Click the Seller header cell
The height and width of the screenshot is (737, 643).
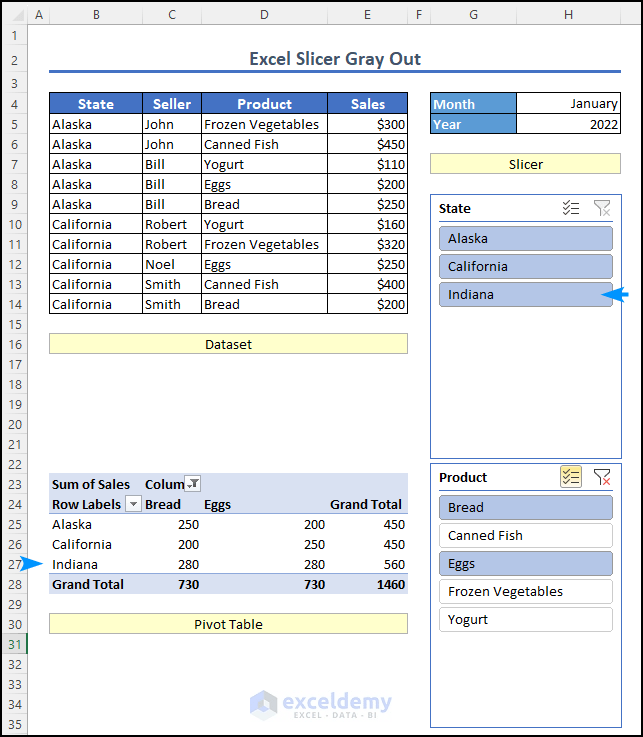pos(172,103)
